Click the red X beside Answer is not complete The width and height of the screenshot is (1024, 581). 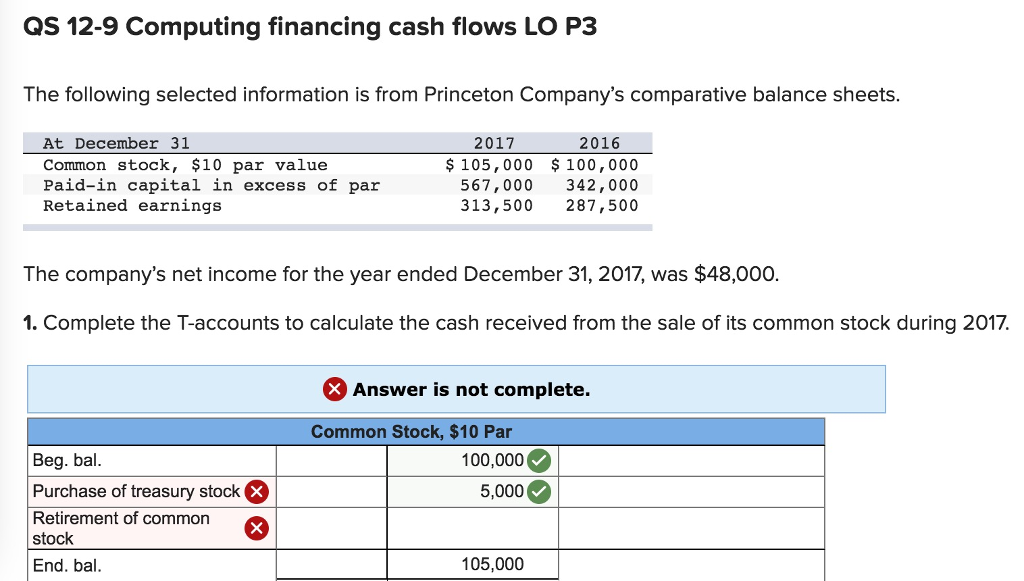coord(337,389)
